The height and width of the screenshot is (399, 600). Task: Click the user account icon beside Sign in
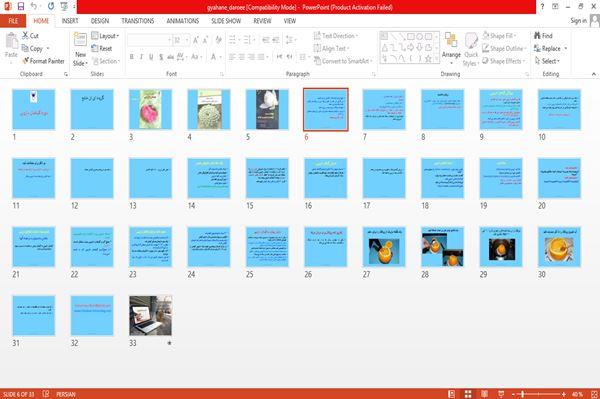594,21
